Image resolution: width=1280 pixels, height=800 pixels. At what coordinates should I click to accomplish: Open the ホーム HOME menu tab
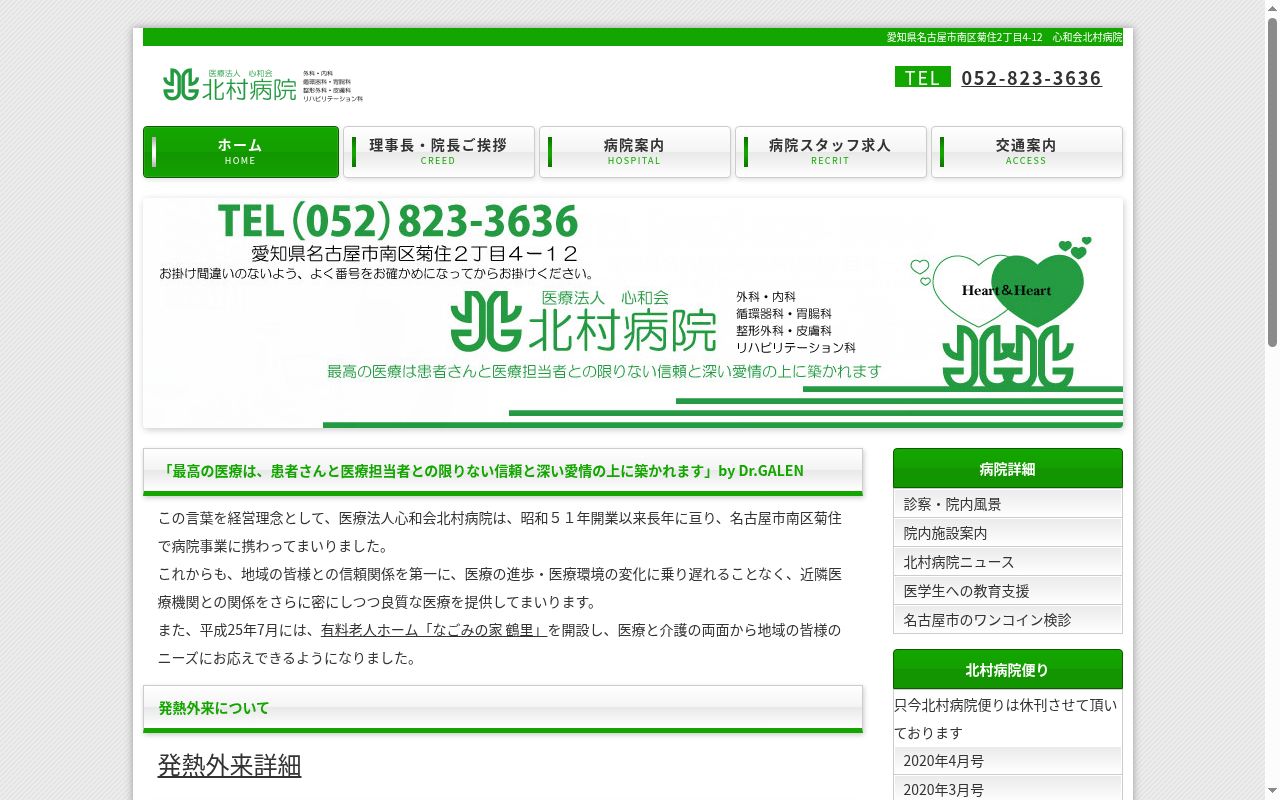tap(241, 152)
